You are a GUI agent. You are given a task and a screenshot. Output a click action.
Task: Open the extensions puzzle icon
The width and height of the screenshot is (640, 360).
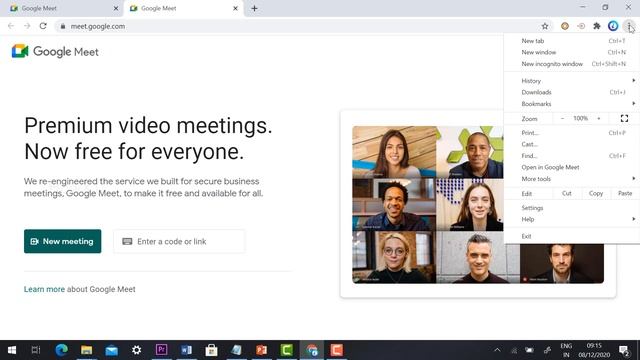pos(597,26)
